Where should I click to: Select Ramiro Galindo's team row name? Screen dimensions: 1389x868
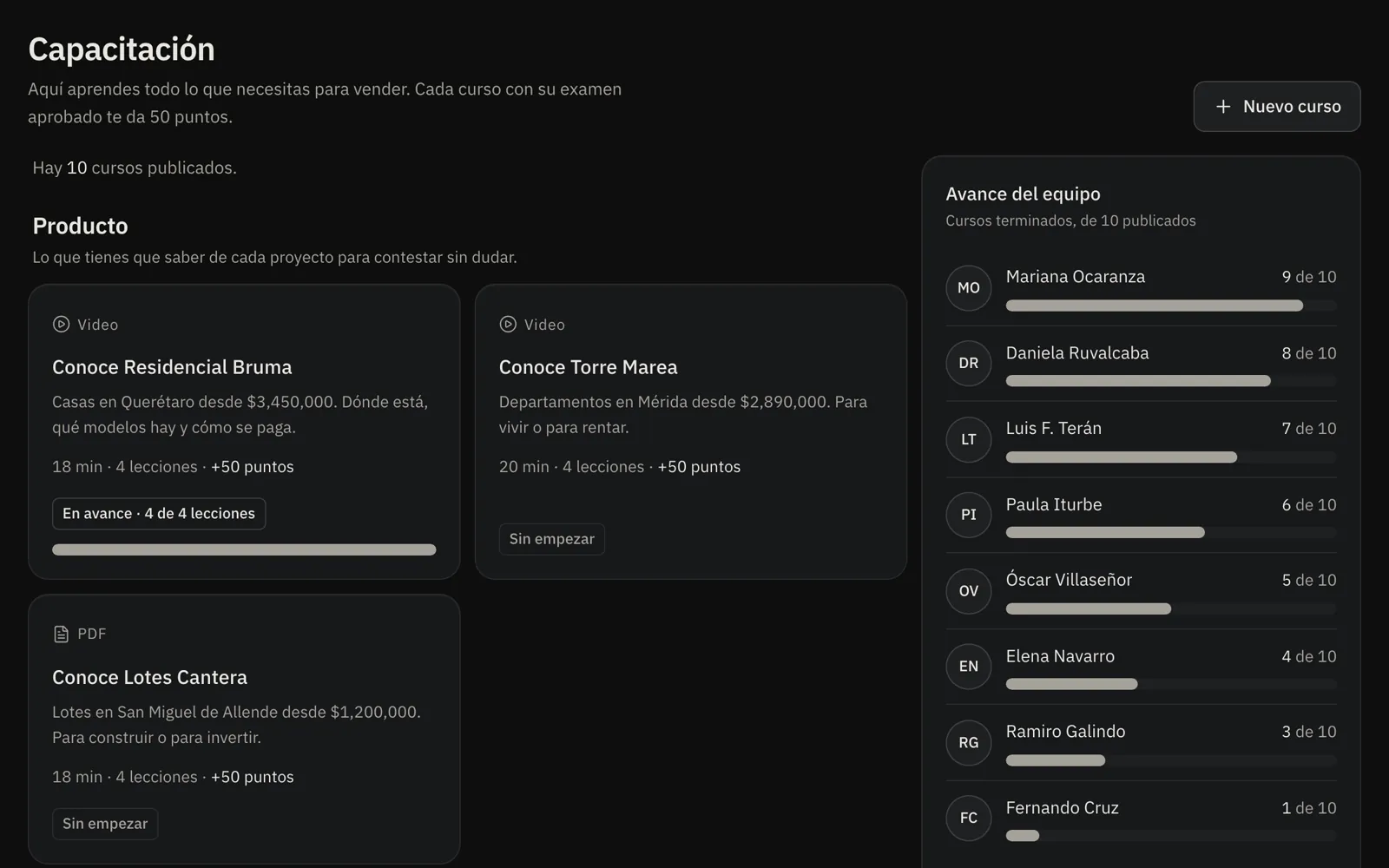(1065, 732)
